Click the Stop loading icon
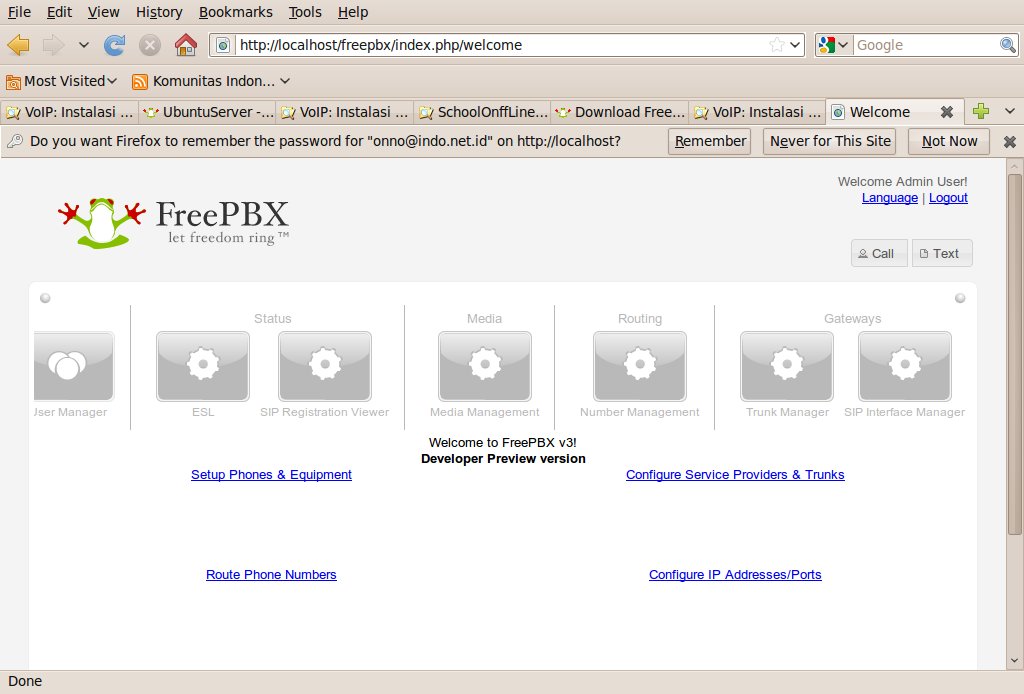This screenshot has height=694, width=1024. coord(150,45)
